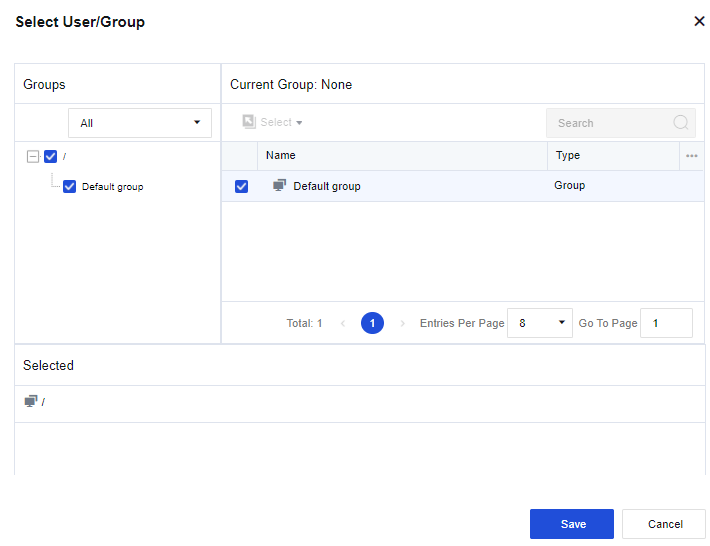Open the Select dropdown menu
Image resolution: width=710 pixels, height=546 pixels.
[x=281, y=122]
